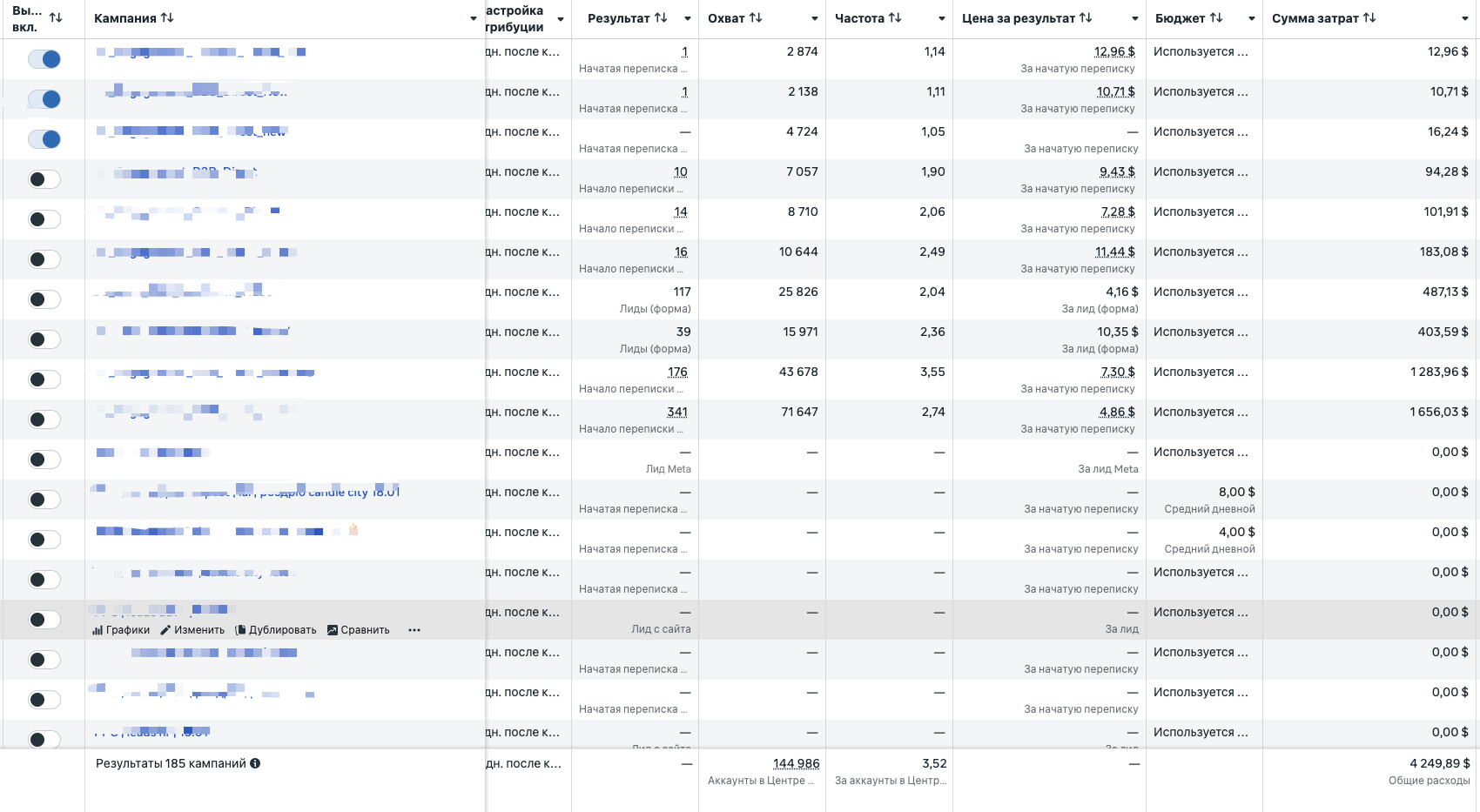
Task: Click the campaign name containing candle city
Action: [x=331, y=493]
